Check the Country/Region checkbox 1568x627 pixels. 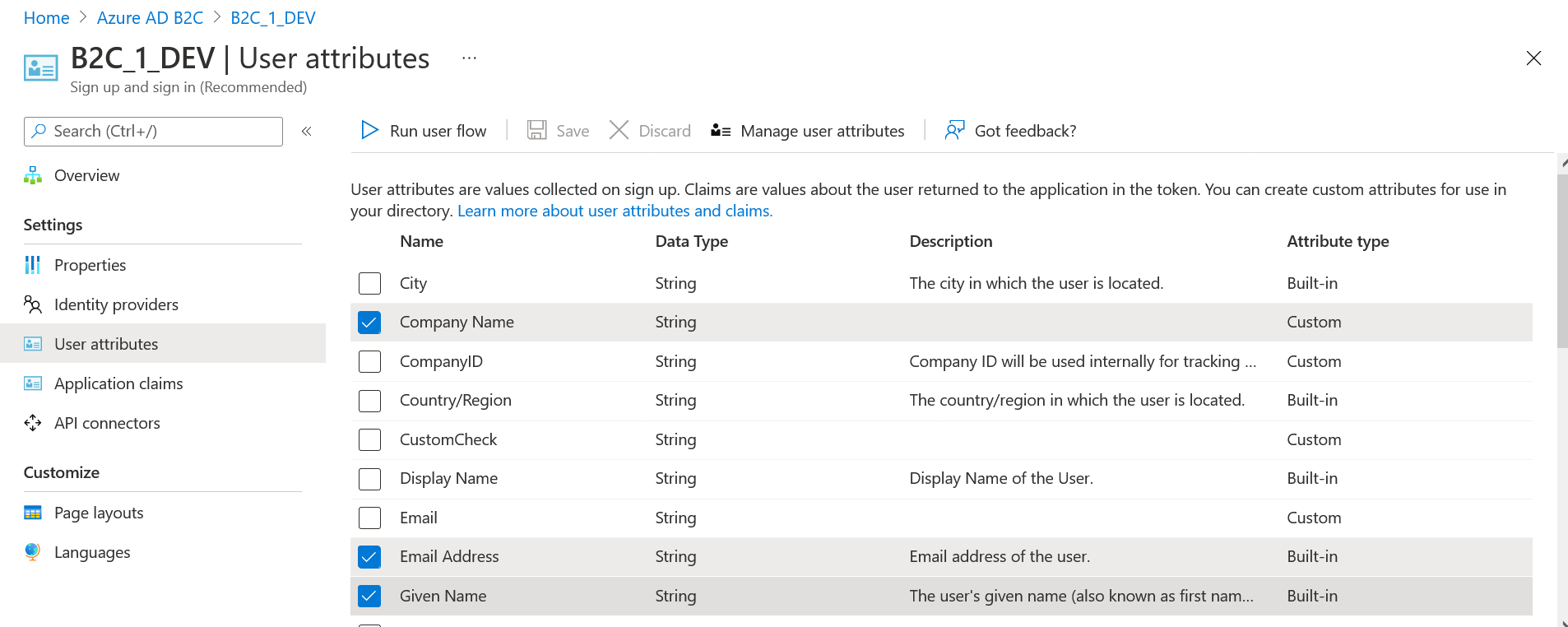[x=370, y=401]
